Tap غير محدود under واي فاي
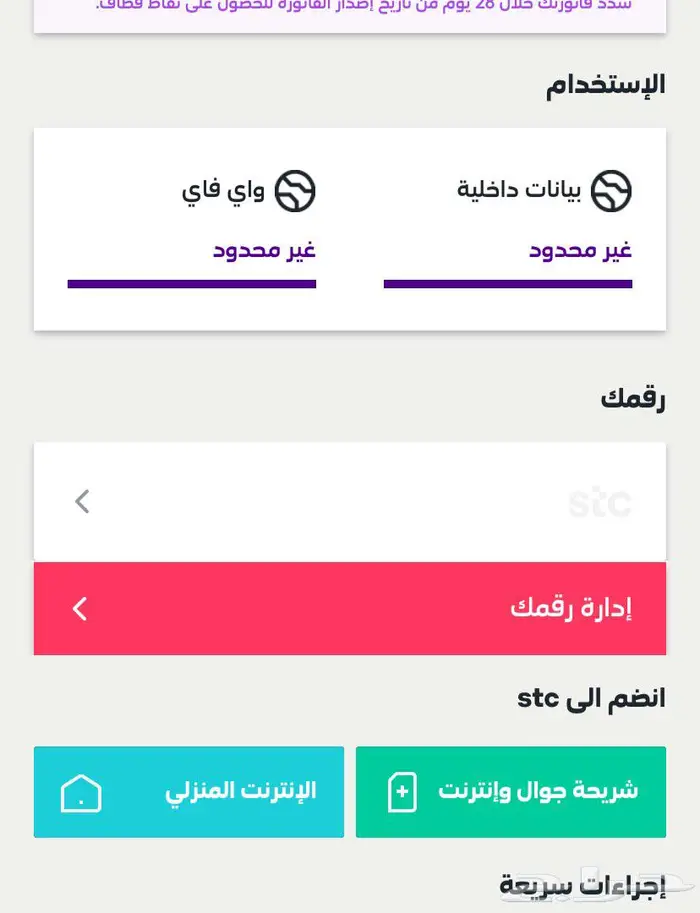 [x=264, y=250]
